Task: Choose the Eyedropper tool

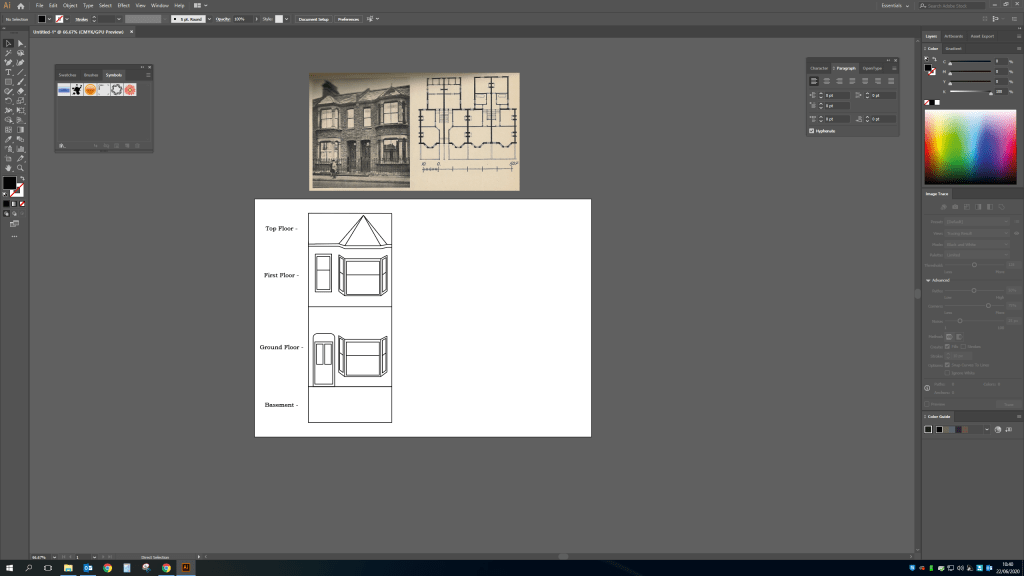Action: click(x=8, y=139)
